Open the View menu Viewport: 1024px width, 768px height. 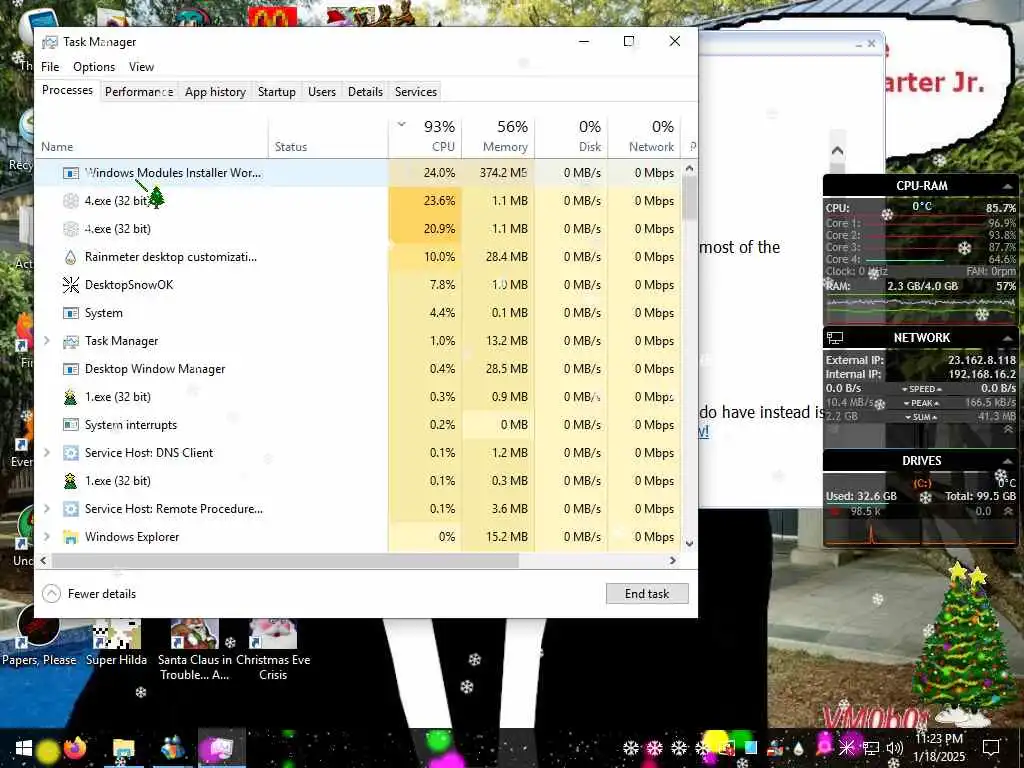(x=141, y=67)
